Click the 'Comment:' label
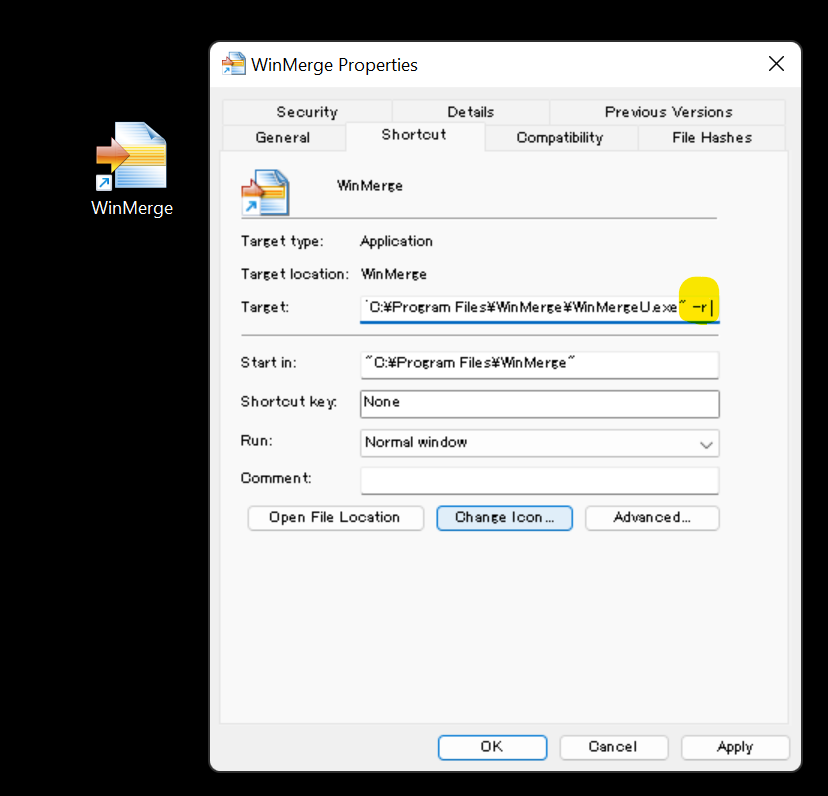This screenshot has height=796, width=828. [x=276, y=478]
